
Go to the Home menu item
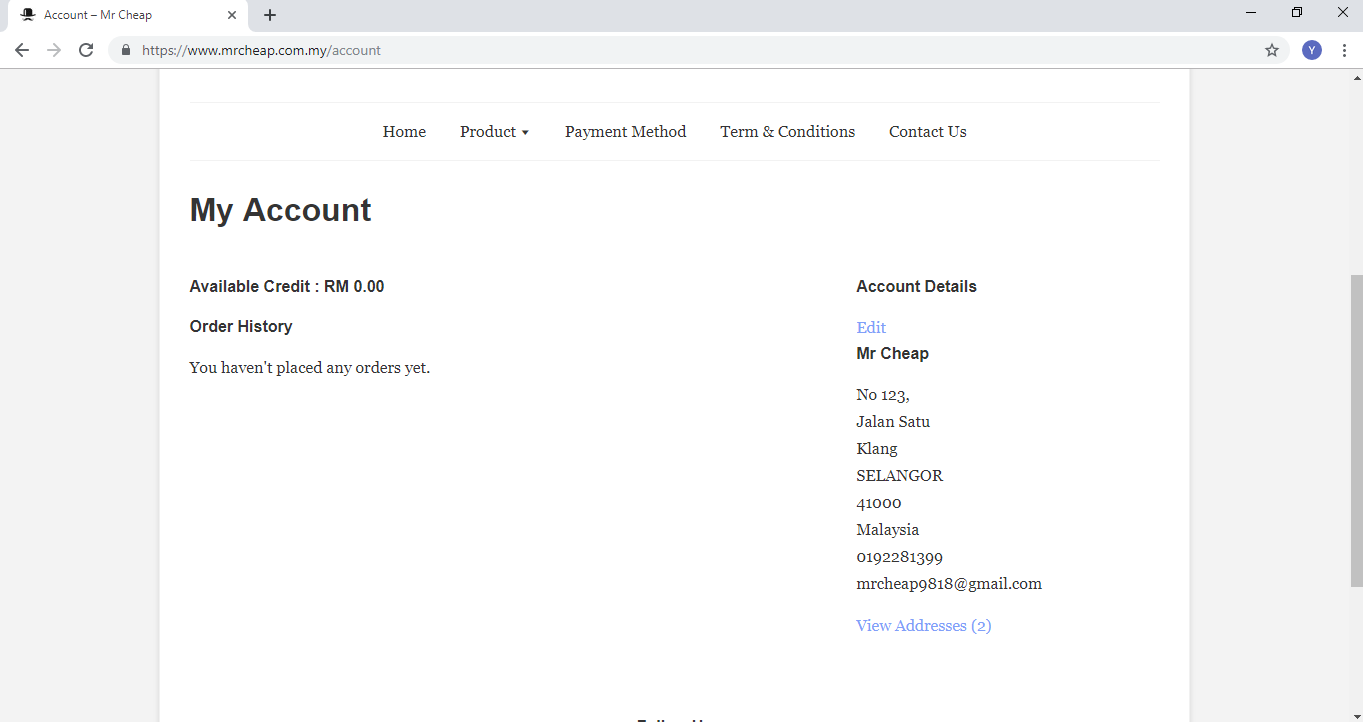404,132
